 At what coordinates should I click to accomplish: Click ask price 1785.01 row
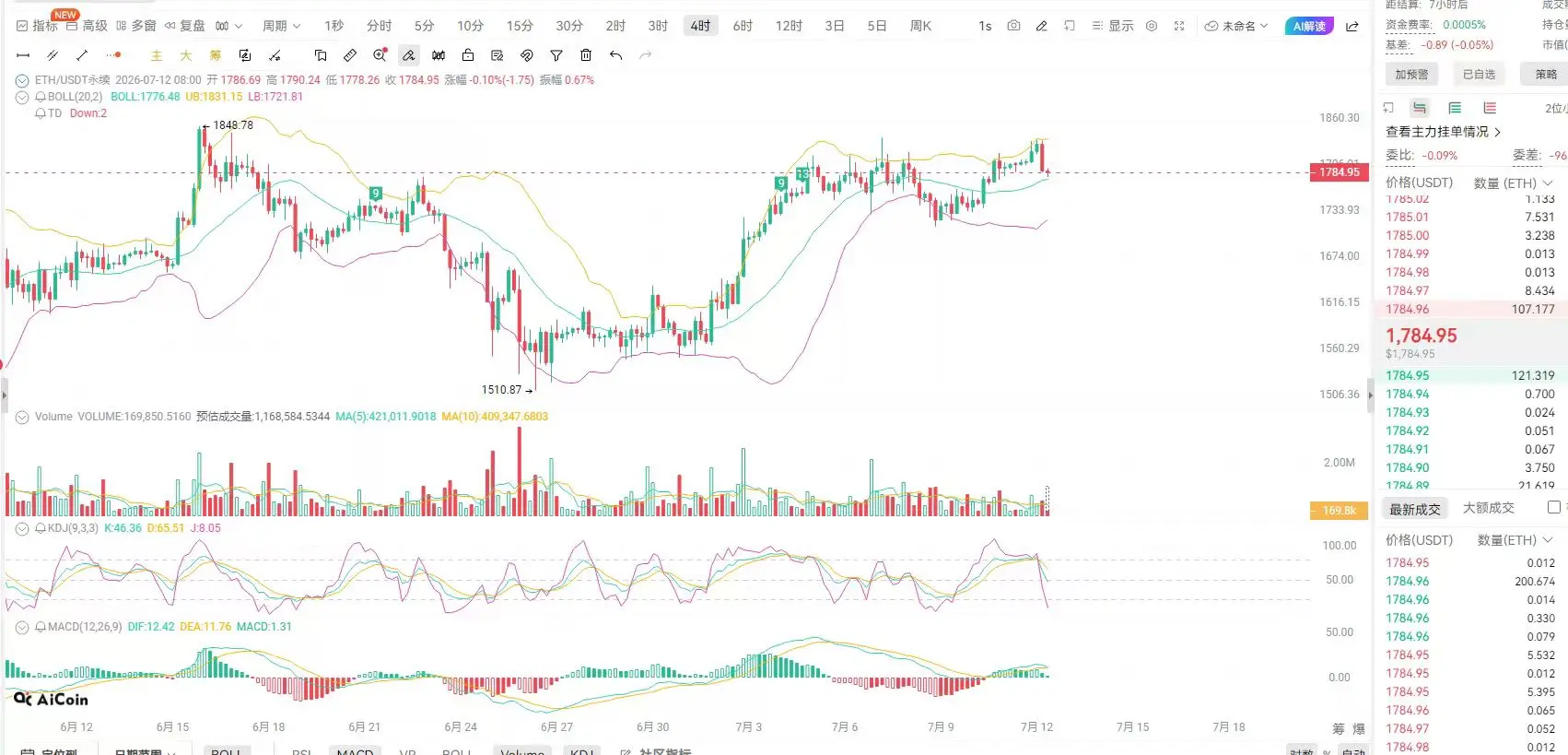[x=1471, y=218]
